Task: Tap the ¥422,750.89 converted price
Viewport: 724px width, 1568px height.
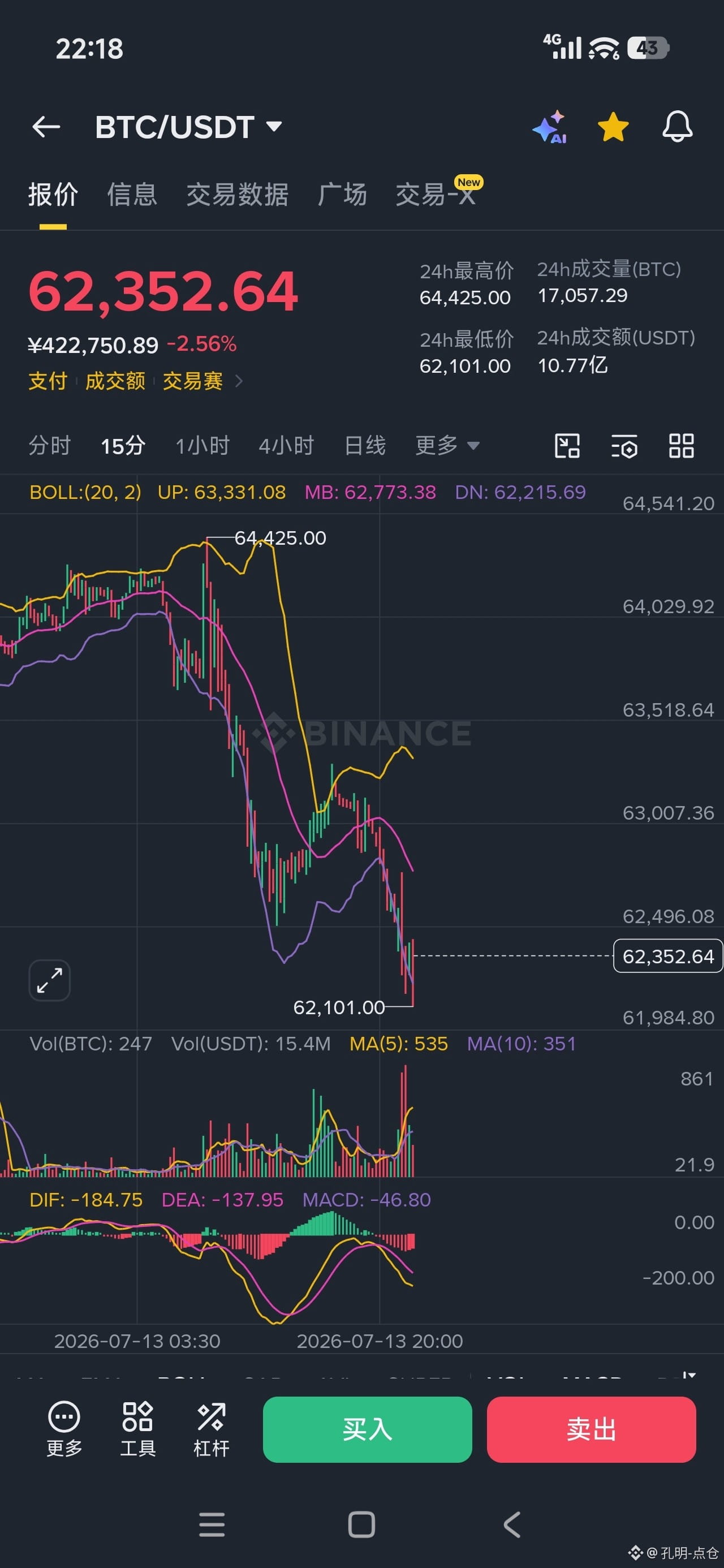Action: [93, 345]
